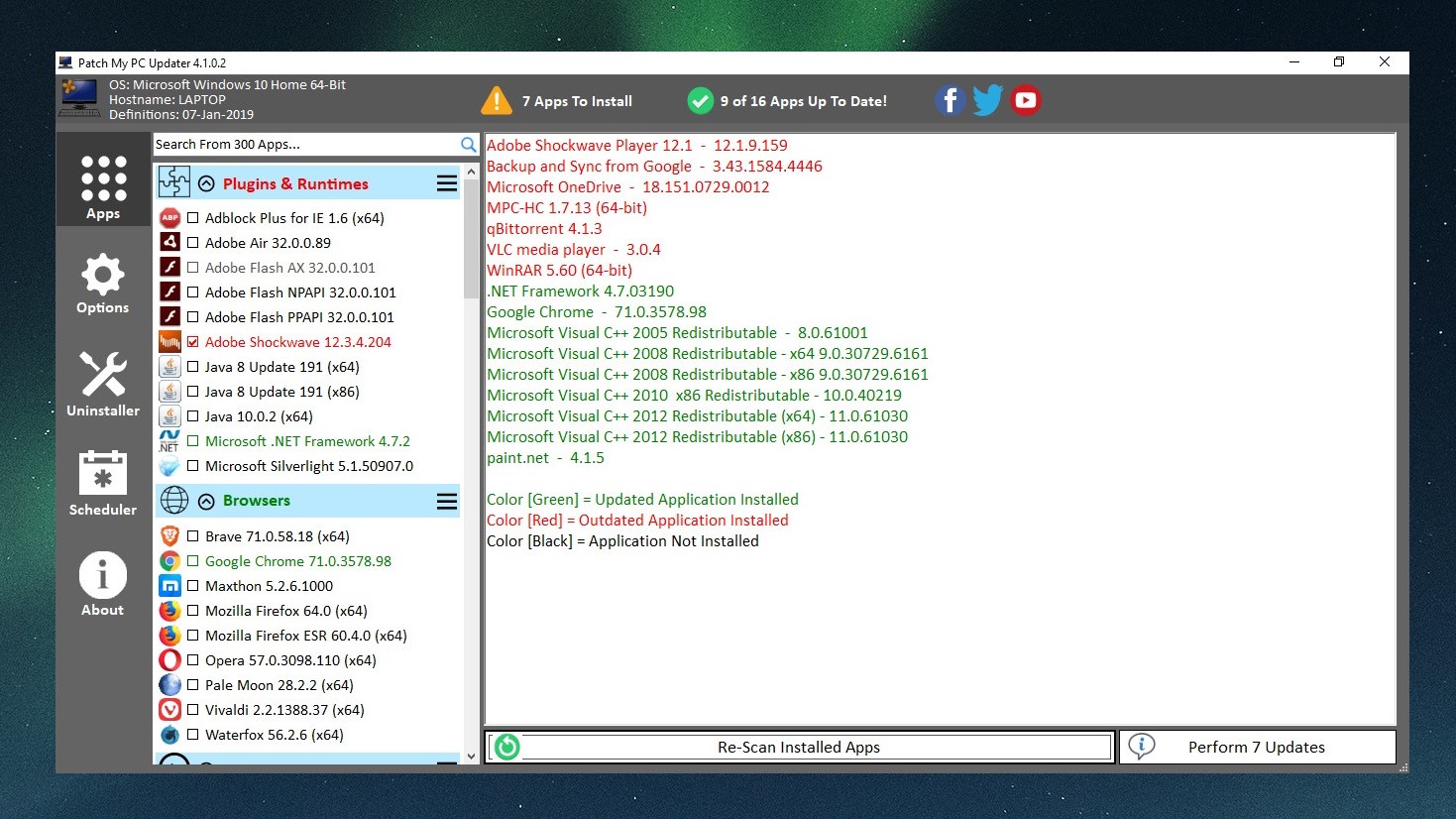Click the Adobe Air icon

click(170, 242)
